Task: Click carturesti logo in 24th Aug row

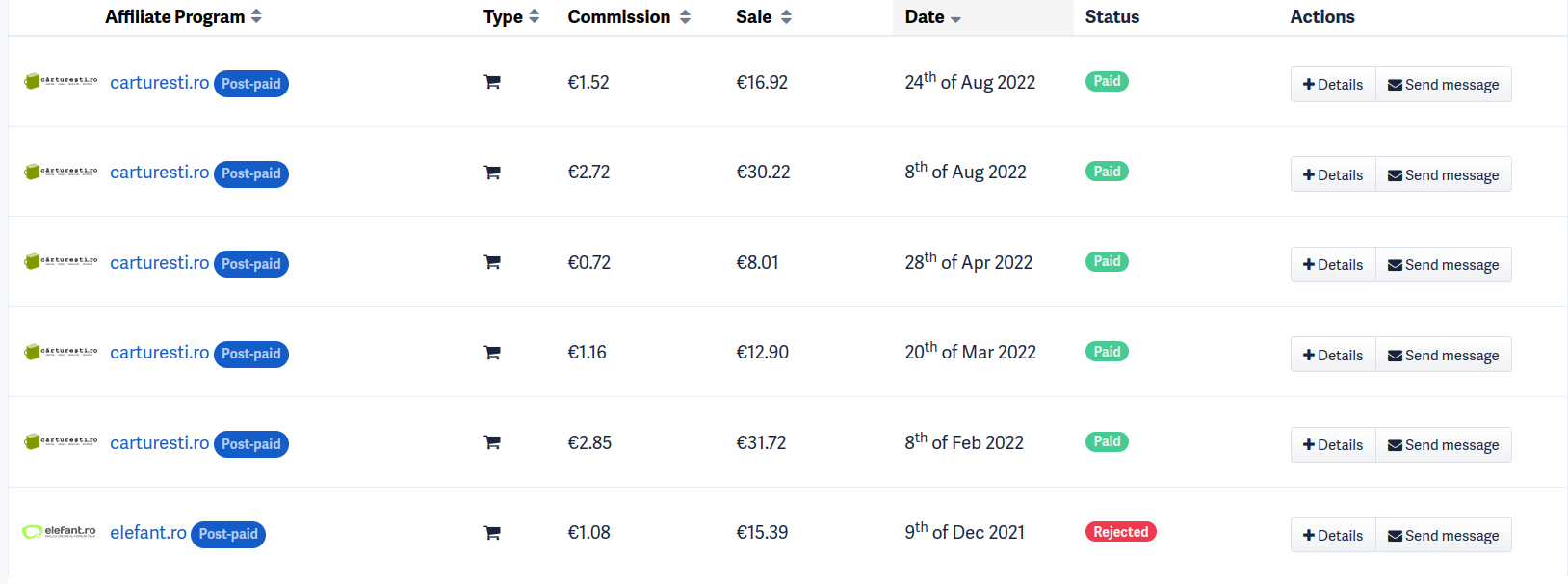Action: pos(61,82)
